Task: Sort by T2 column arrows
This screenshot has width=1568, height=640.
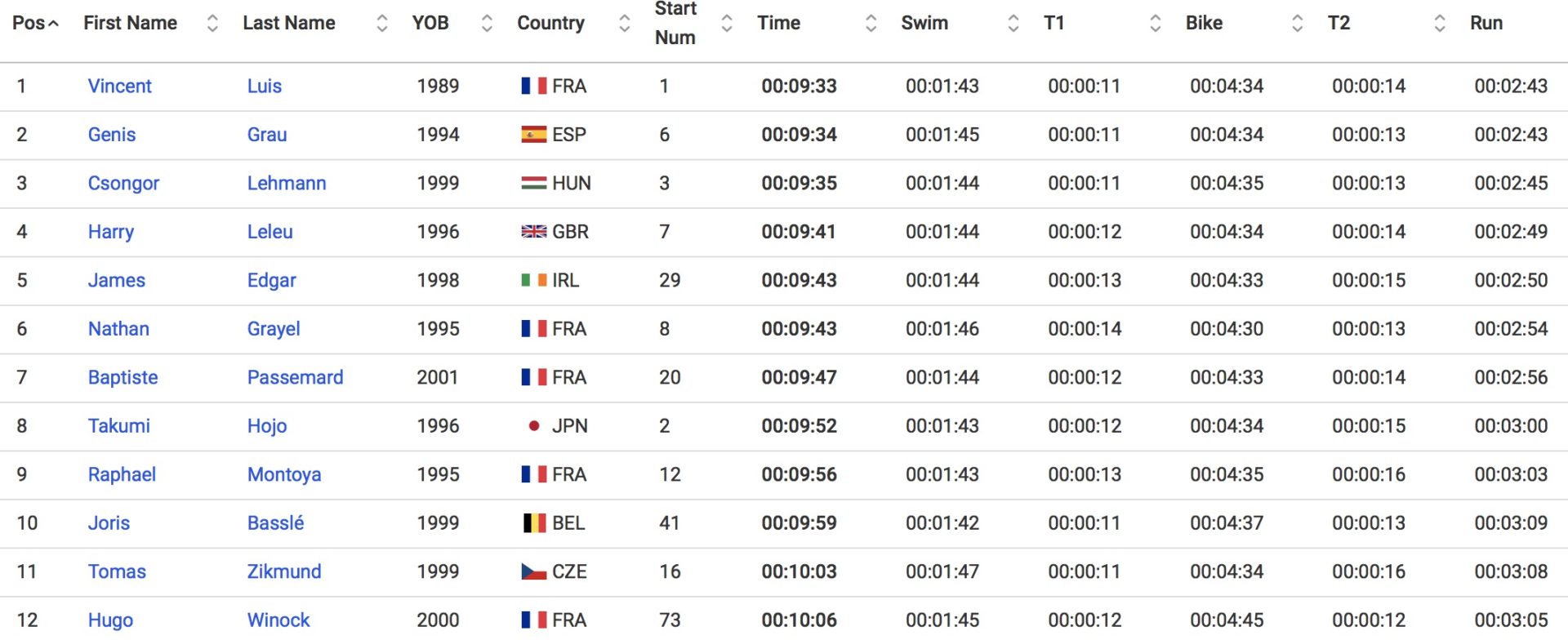Action: click(1439, 24)
